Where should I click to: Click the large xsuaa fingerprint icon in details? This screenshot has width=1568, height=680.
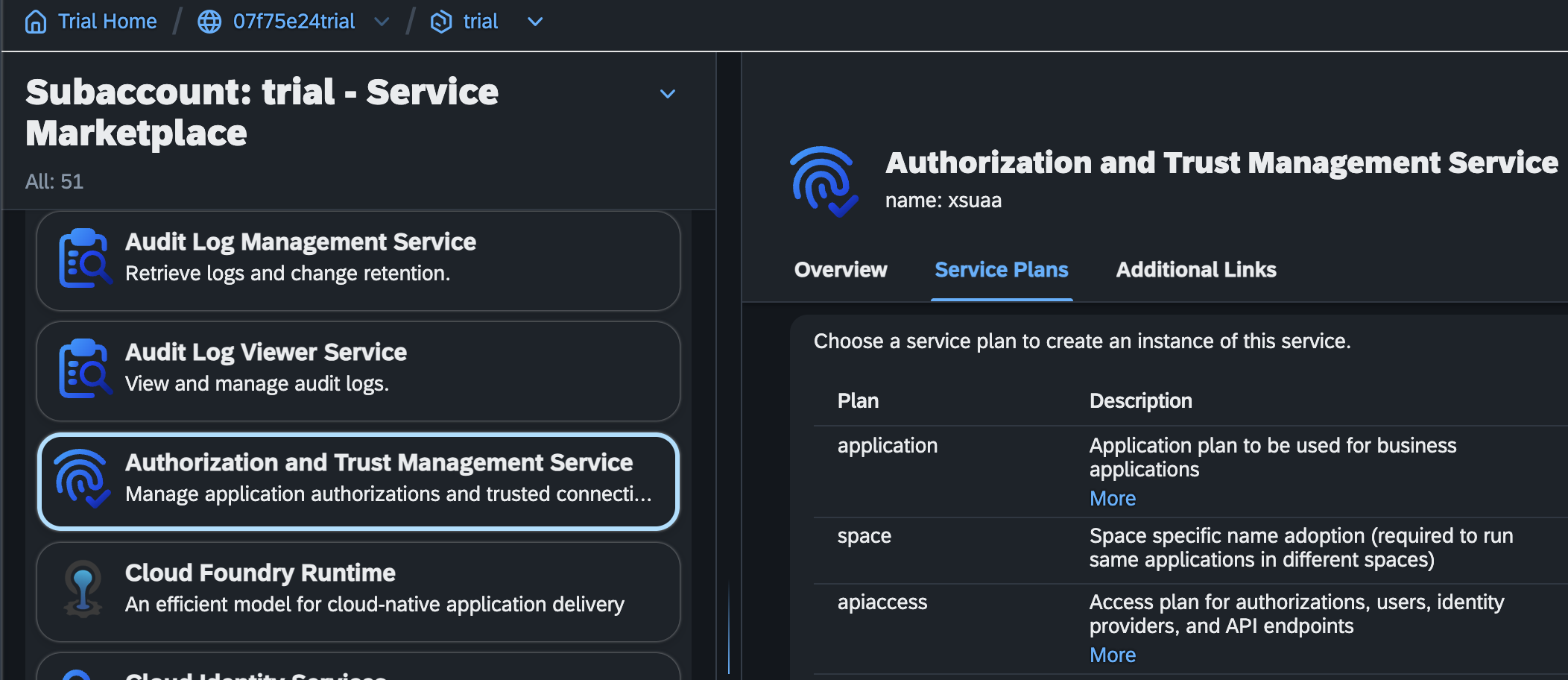click(825, 182)
